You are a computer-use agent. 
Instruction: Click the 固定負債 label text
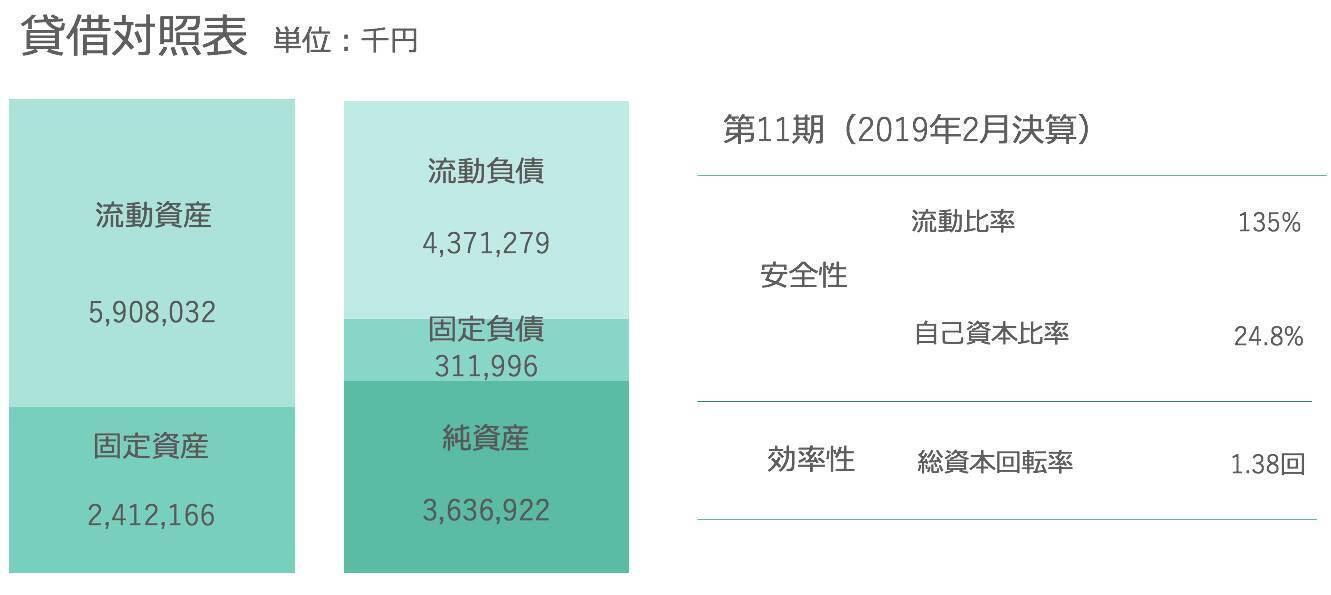pyautogui.click(x=486, y=330)
